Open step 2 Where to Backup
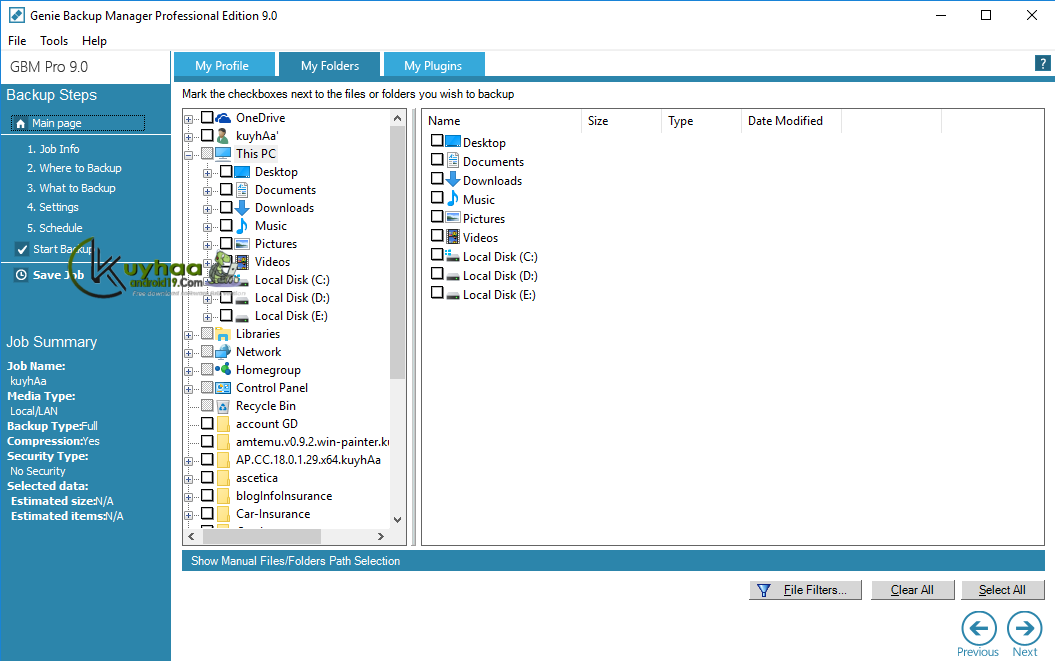This screenshot has width=1055, height=661. (x=74, y=168)
